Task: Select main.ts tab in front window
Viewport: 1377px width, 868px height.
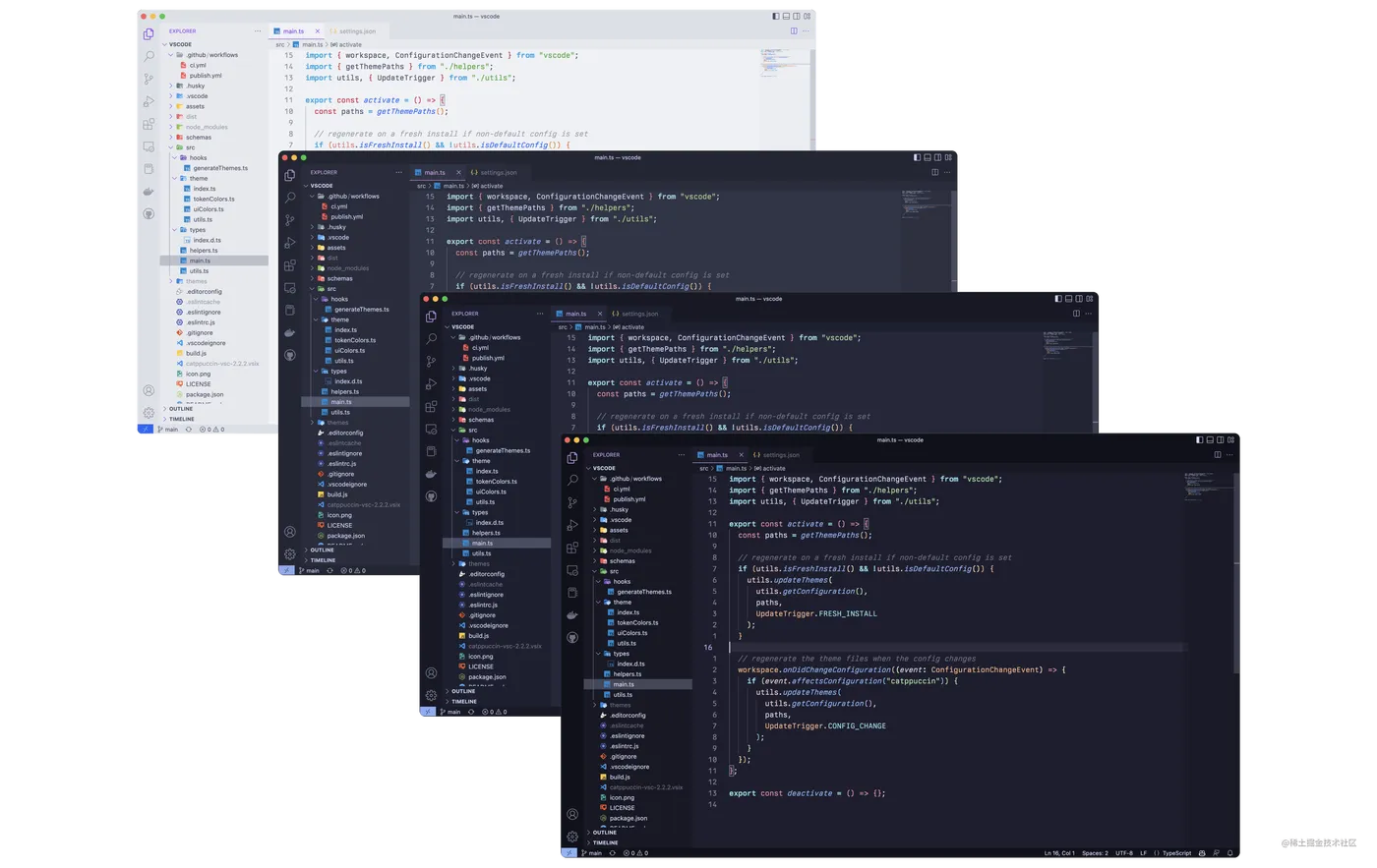Action: (x=718, y=455)
